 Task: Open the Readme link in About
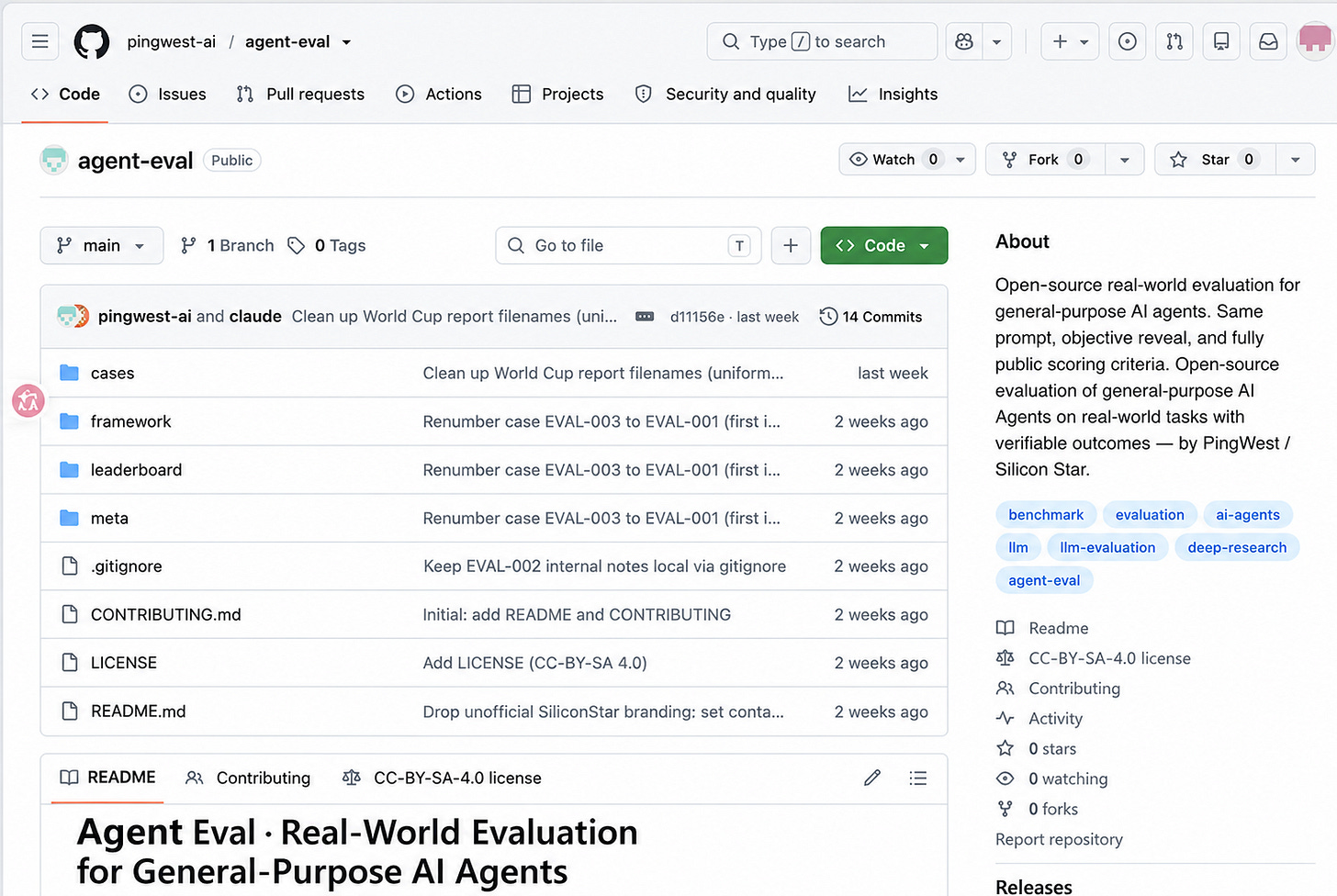pos(1043,628)
